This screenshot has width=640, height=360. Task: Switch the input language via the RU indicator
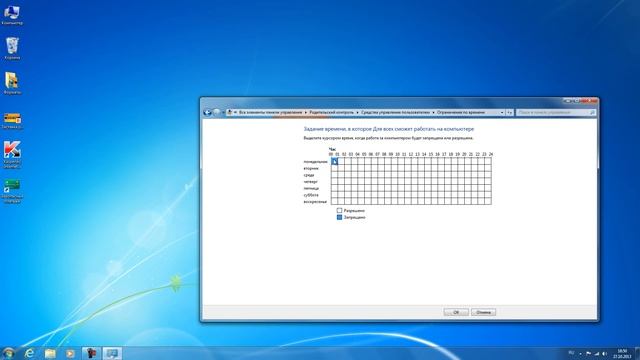(571, 353)
